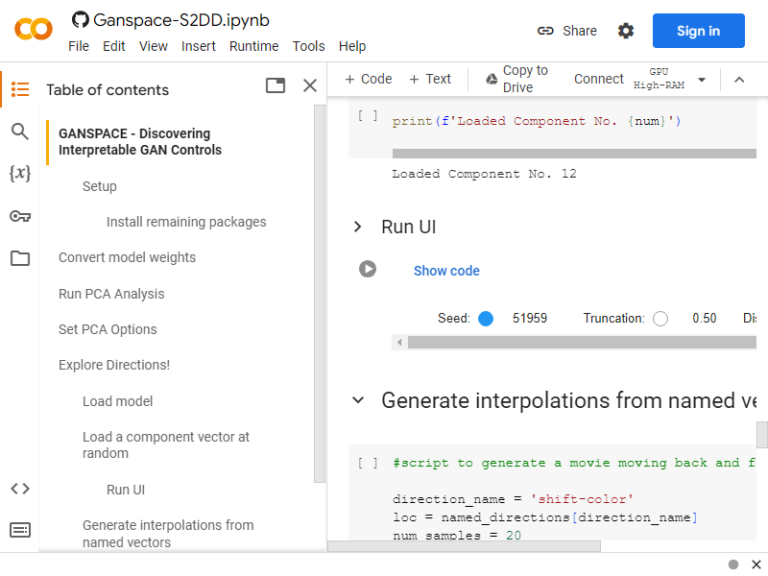The height and width of the screenshot is (576, 768).
Task: Click the left arrow of output scrollbar
Action: point(400,342)
